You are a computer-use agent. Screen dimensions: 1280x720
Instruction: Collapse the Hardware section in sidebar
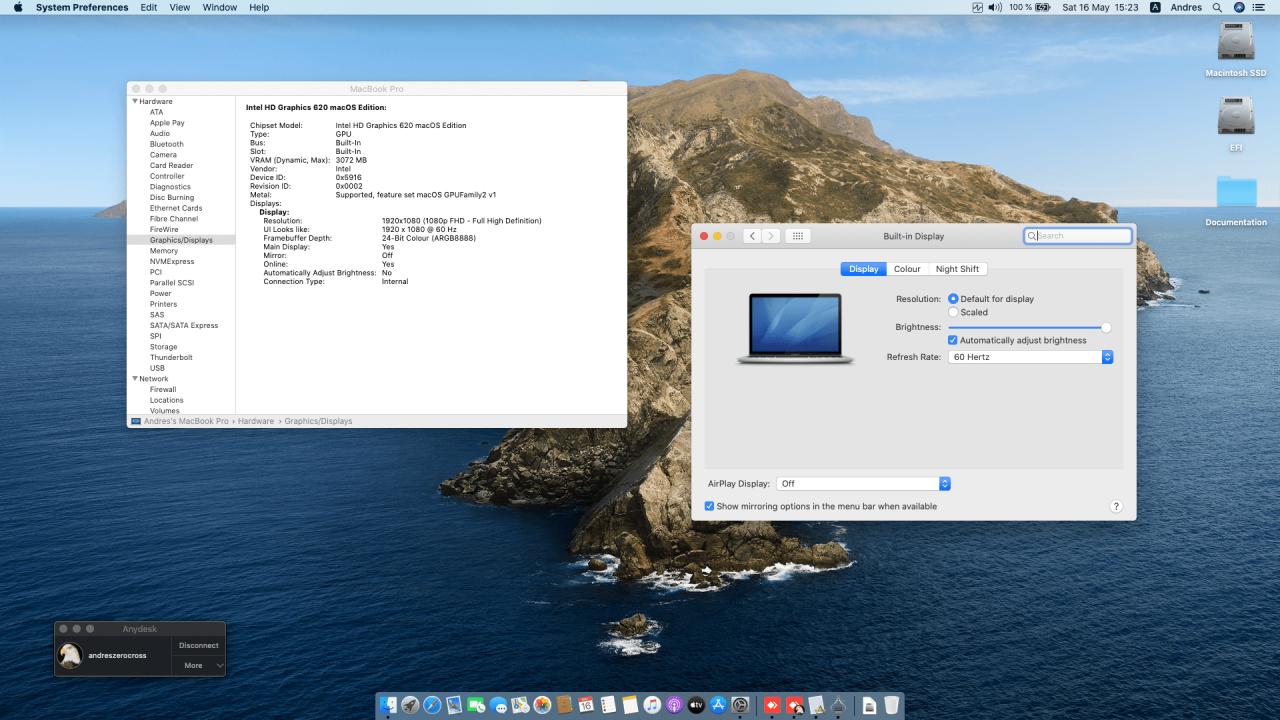135,101
